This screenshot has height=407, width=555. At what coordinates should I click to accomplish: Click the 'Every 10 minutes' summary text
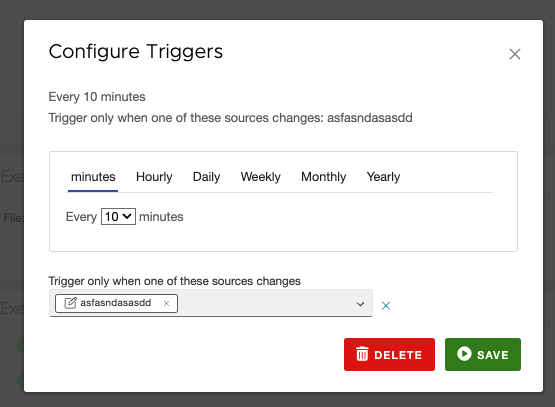(x=97, y=97)
